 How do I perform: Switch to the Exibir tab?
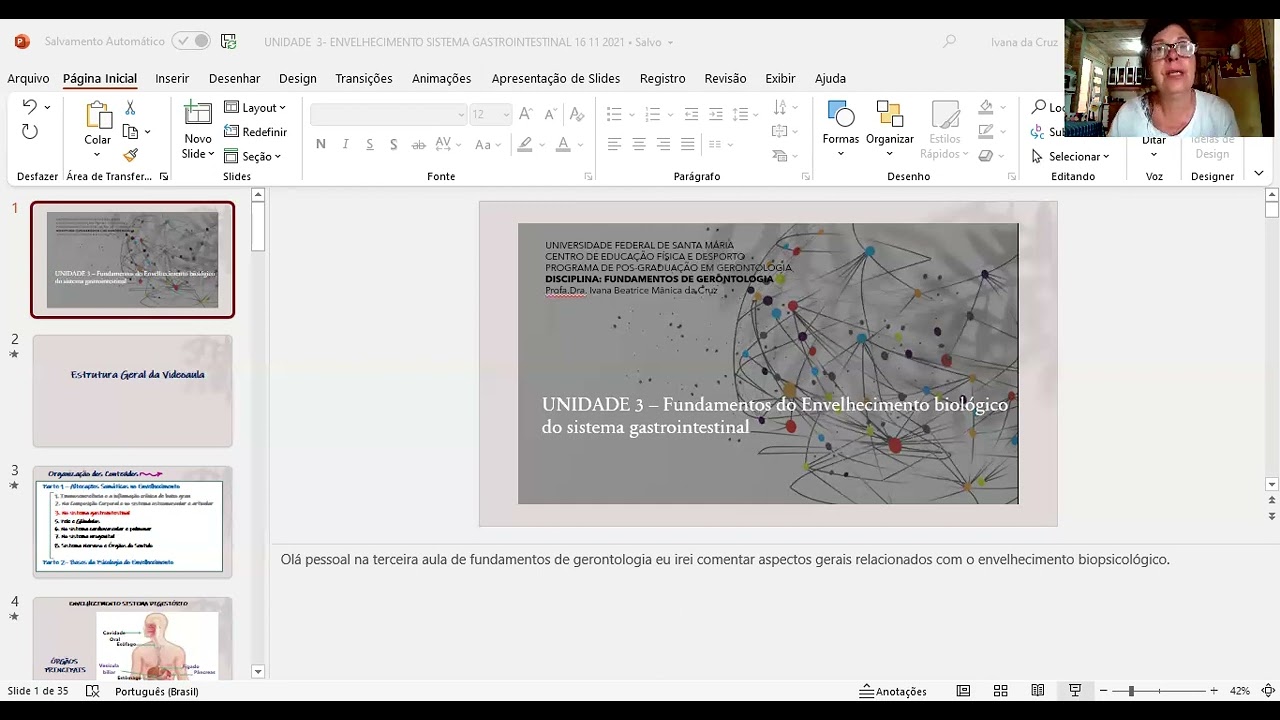click(780, 78)
